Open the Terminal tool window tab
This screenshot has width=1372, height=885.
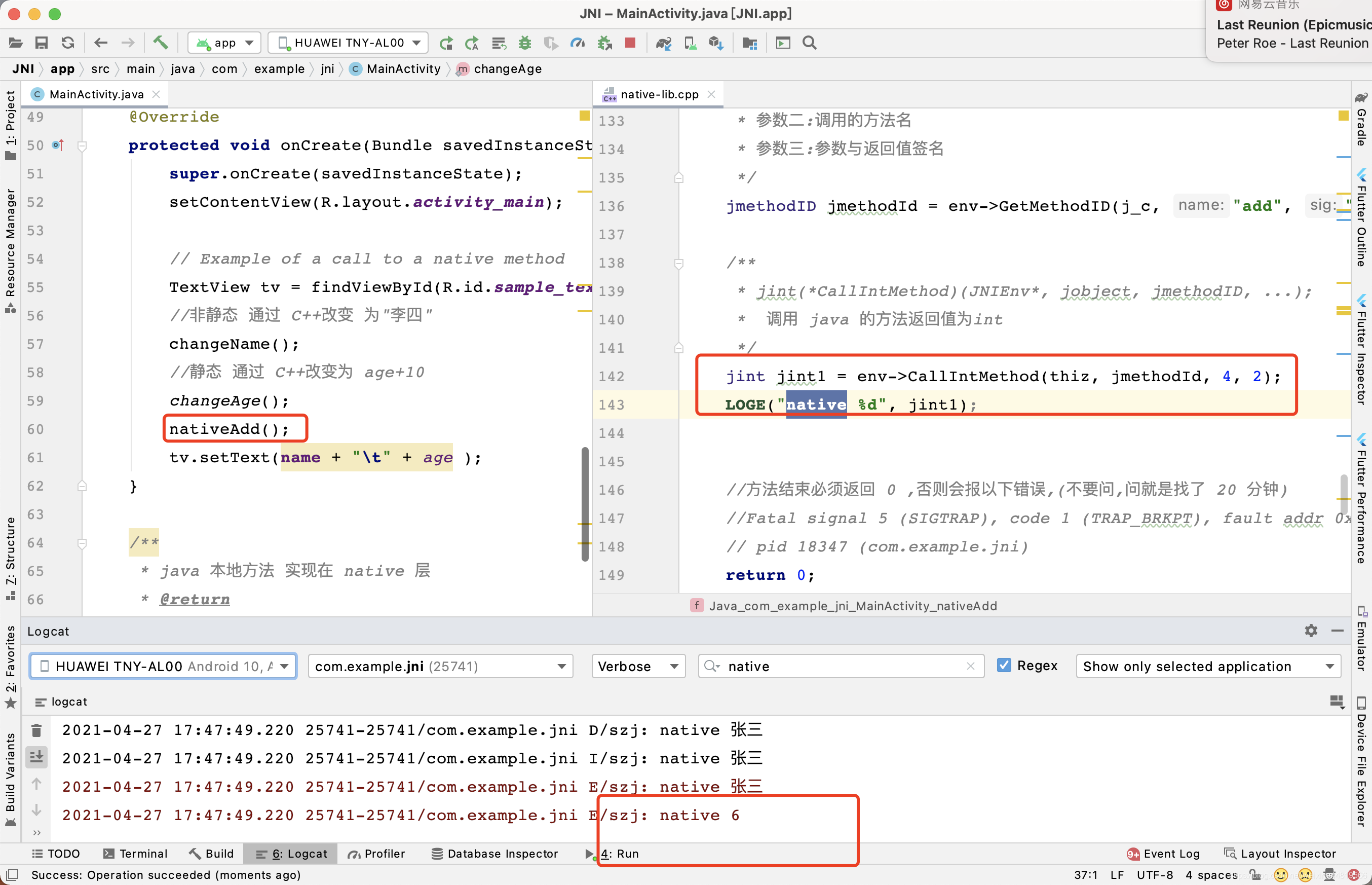pos(136,854)
